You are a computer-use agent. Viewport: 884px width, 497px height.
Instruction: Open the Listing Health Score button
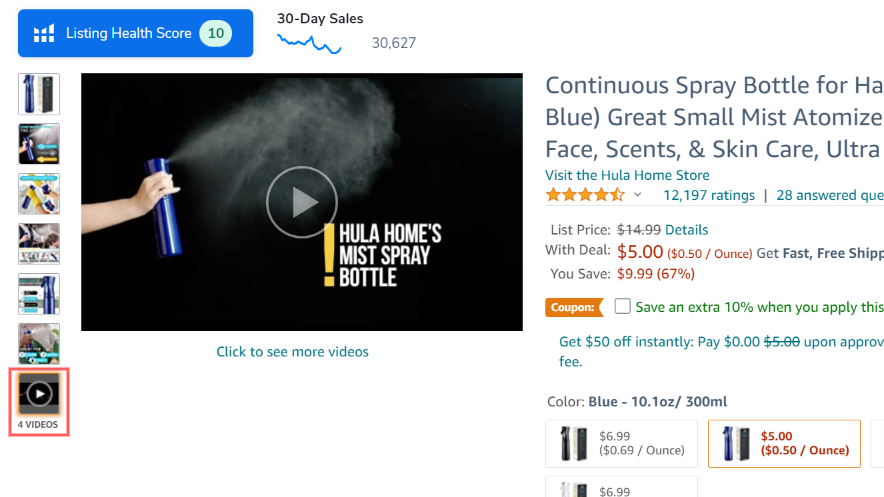[135, 33]
